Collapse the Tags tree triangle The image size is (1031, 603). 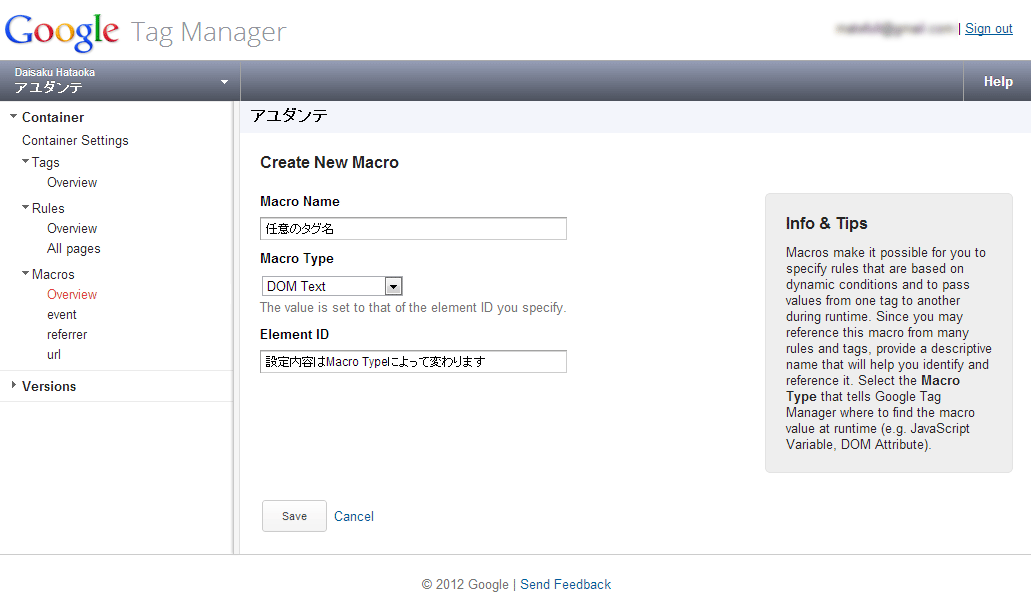[x=25, y=161]
